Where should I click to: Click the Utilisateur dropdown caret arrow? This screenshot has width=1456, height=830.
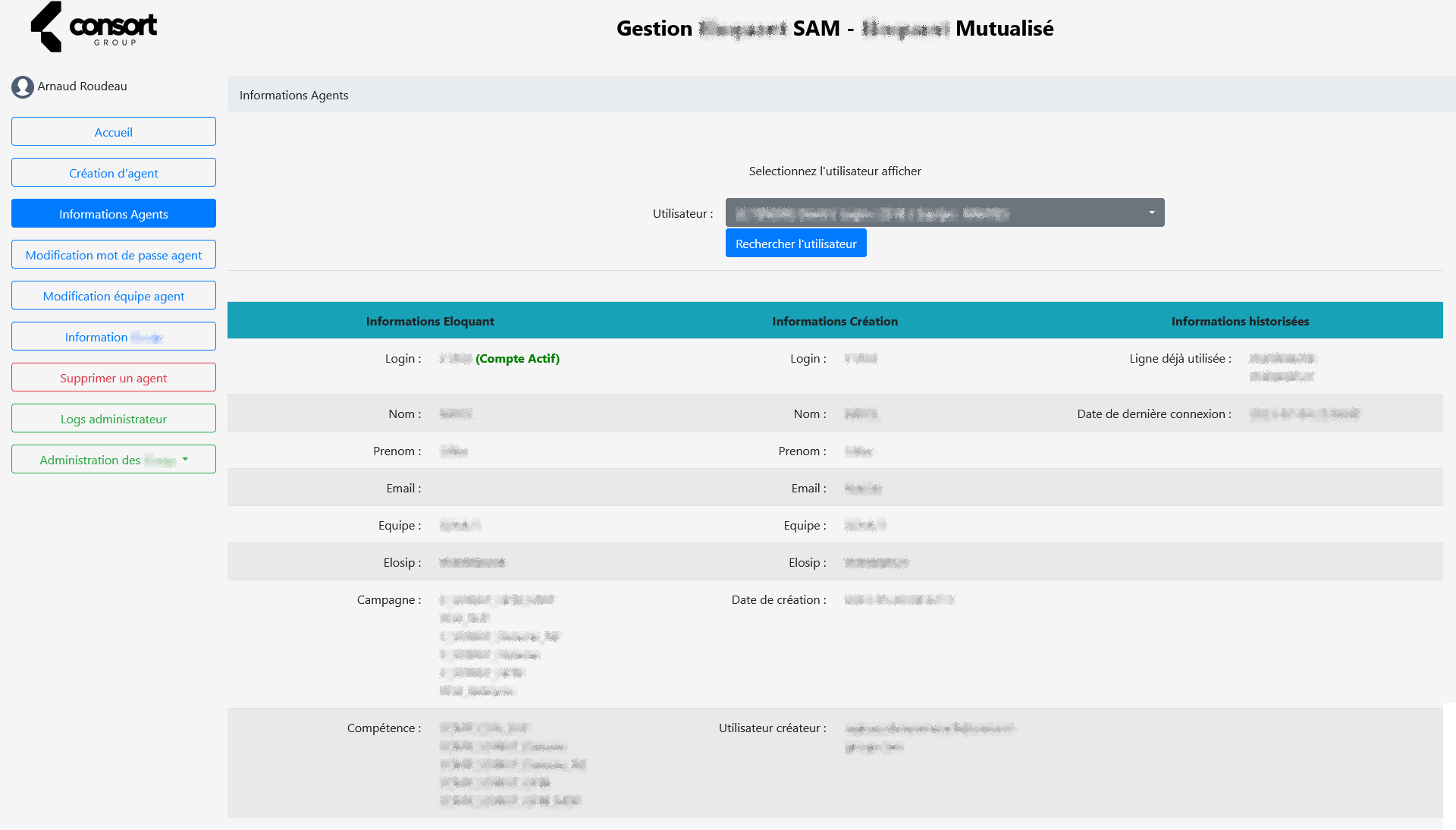click(1151, 213)
